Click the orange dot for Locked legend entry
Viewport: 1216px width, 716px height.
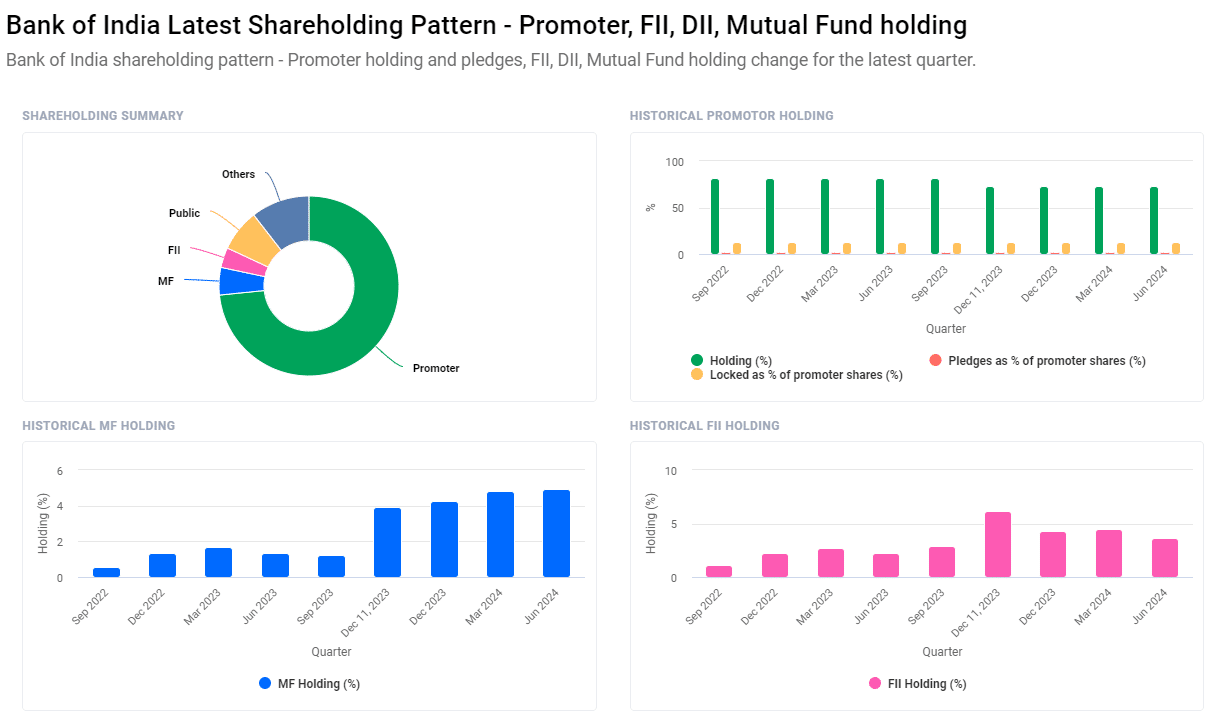coord(697,375)
